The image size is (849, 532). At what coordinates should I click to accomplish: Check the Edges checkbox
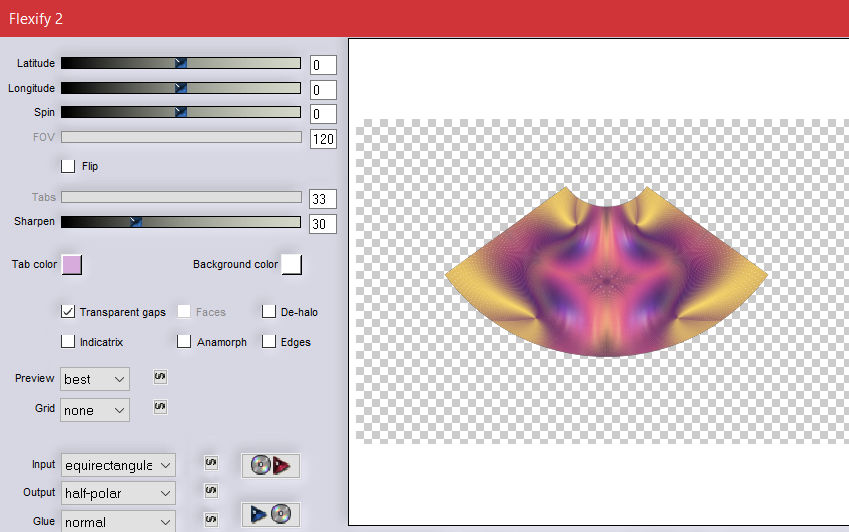[269, 341]
